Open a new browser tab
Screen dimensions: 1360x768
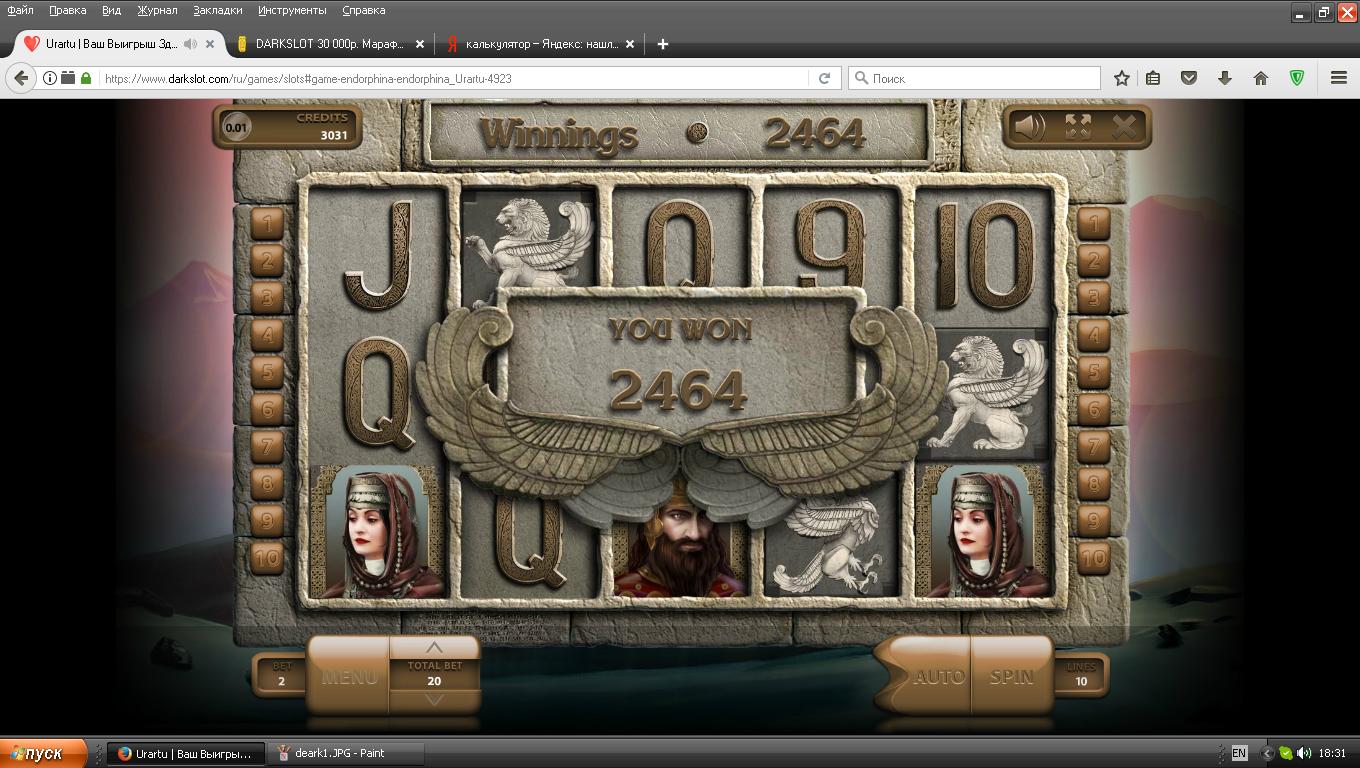coord(662,44)
